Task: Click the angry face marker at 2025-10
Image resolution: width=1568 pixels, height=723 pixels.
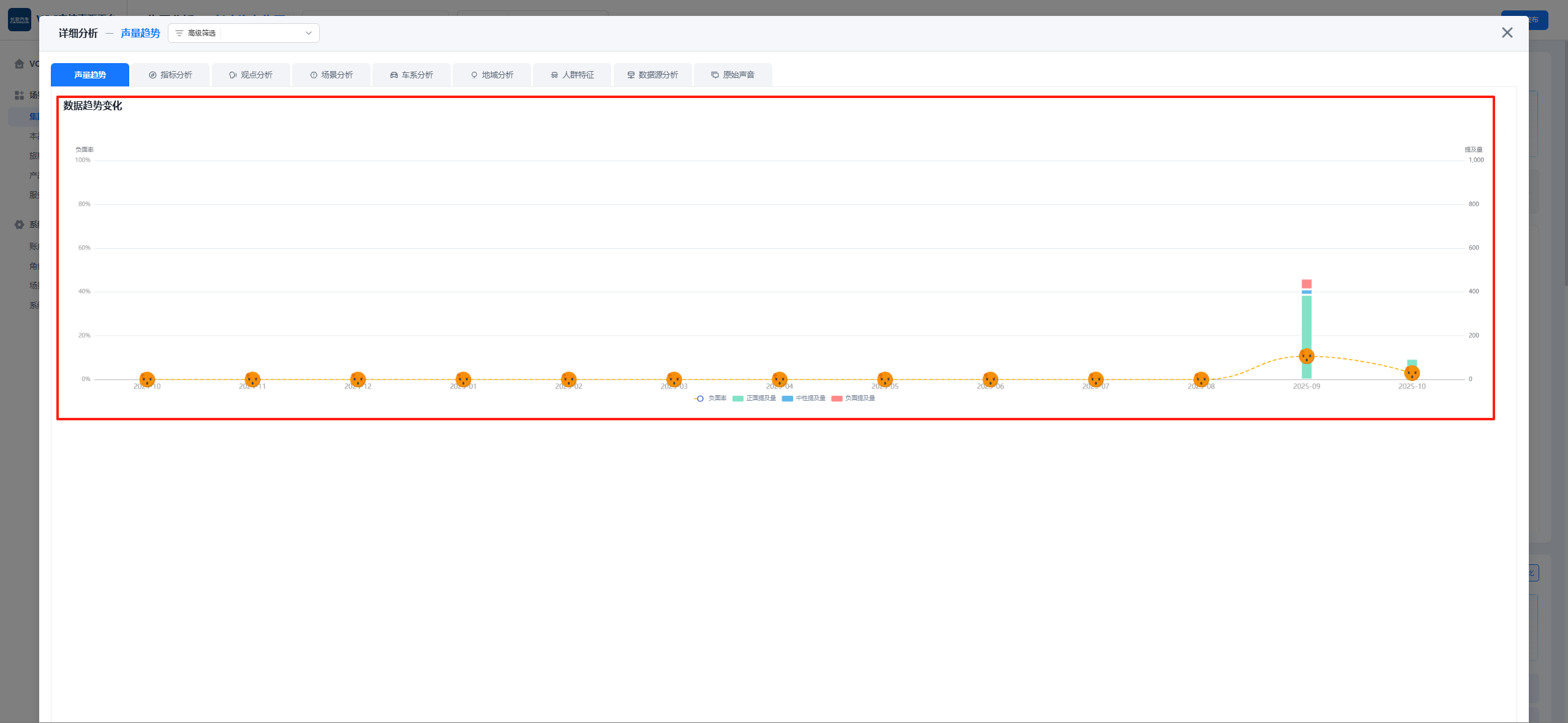Action: [x=1412, y=373]
